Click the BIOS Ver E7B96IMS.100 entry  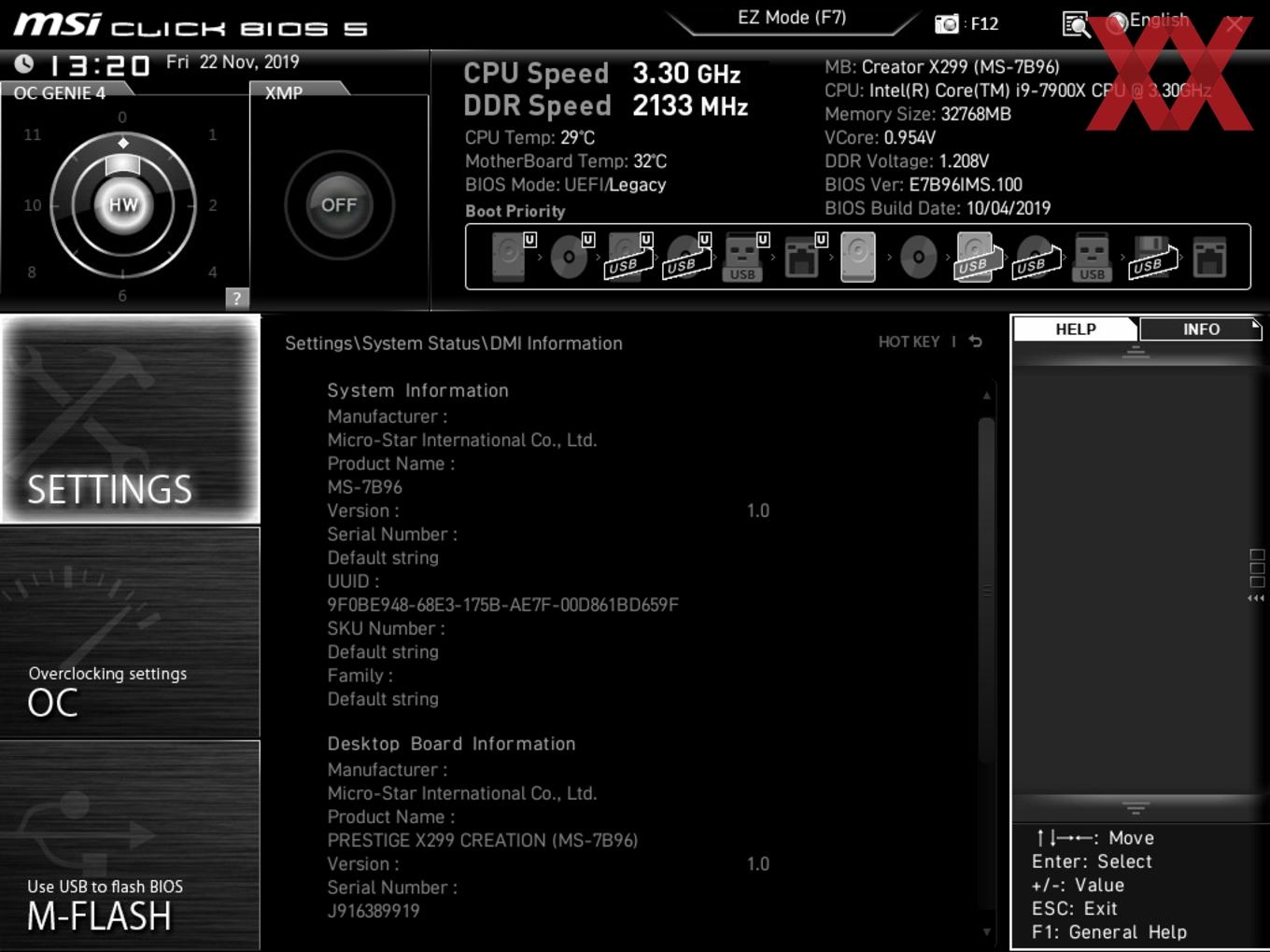pos(924,185)
